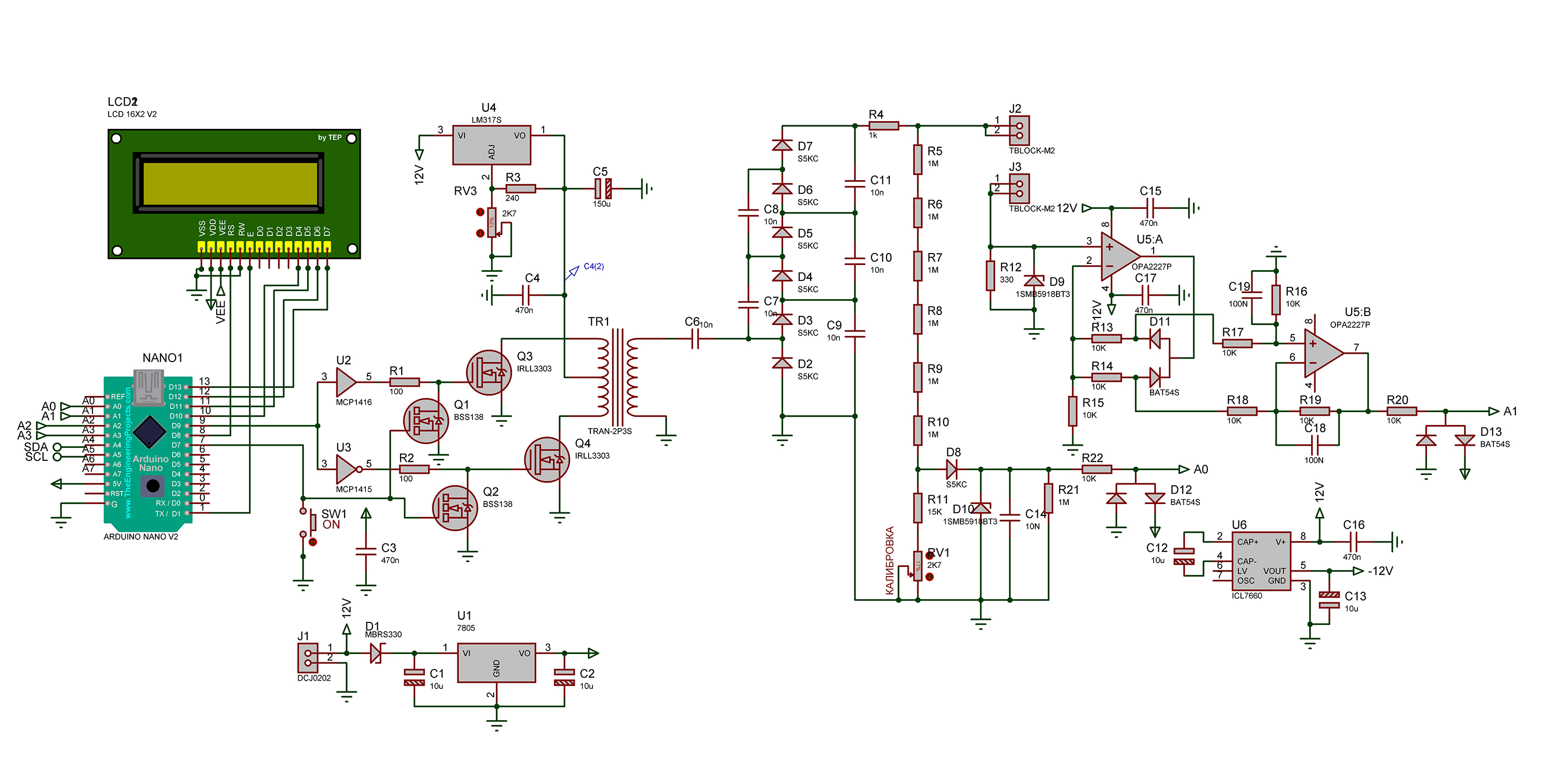The height and width of the screenshot is (784, 1559).
Task: Click the SDA terminal label
Action: 36,447
